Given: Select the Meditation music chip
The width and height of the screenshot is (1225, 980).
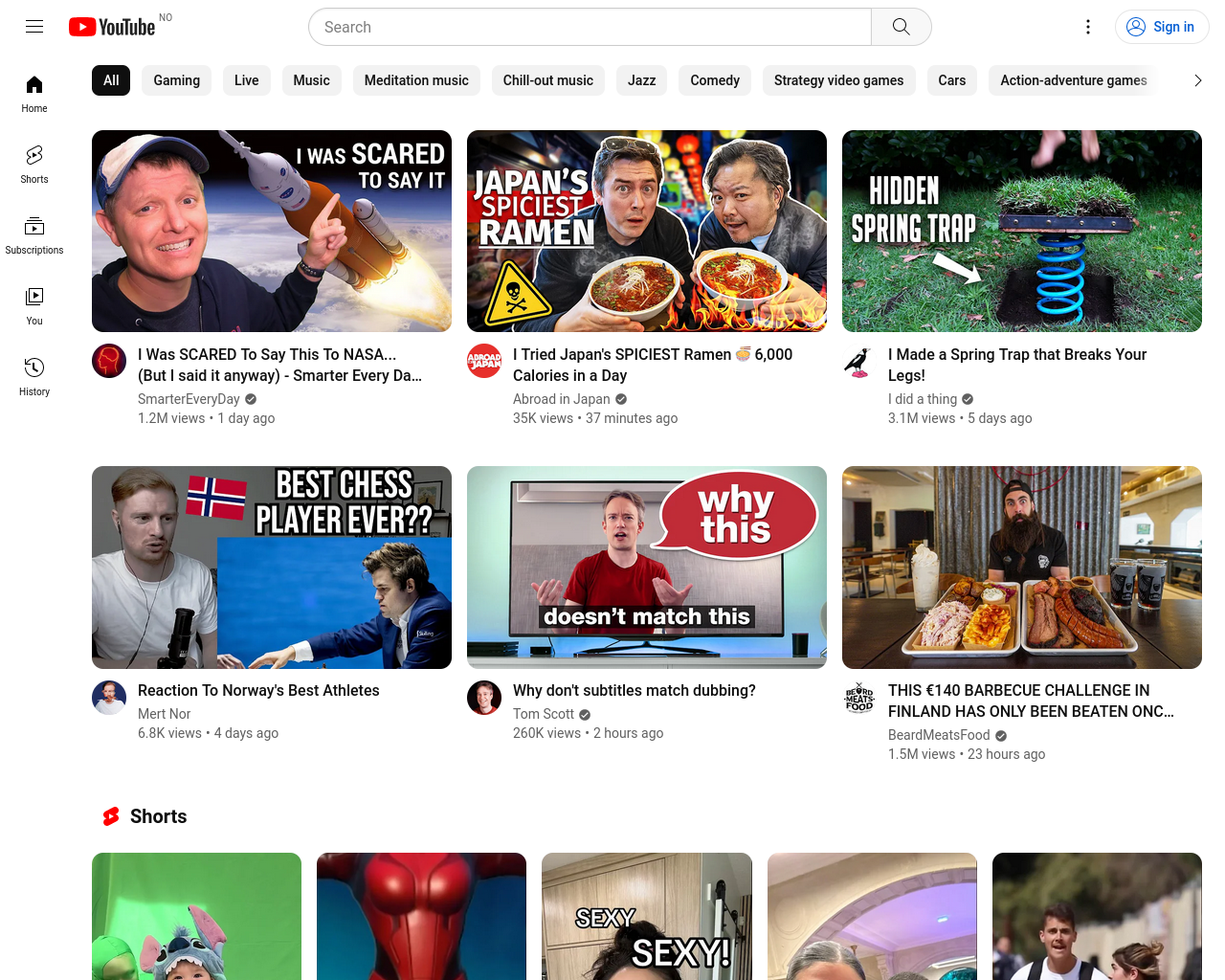Looking at the screenshot, I should (416, 80).
